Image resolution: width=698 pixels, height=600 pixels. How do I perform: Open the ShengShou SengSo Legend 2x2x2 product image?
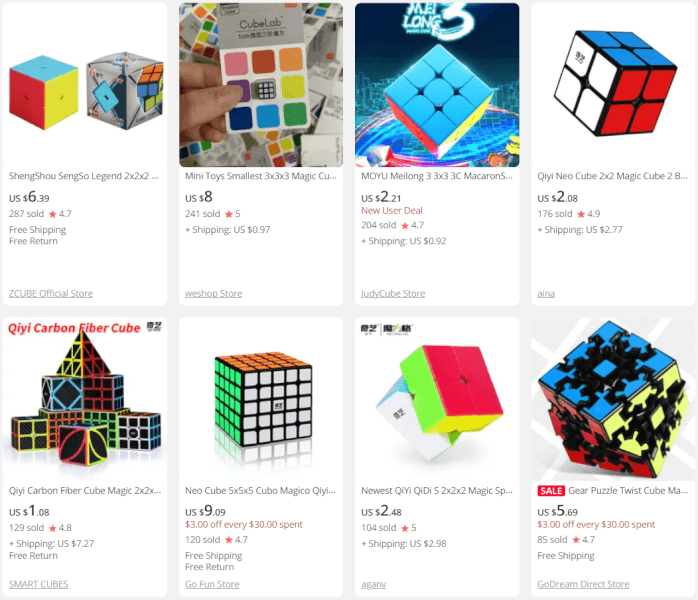[85, 85]
